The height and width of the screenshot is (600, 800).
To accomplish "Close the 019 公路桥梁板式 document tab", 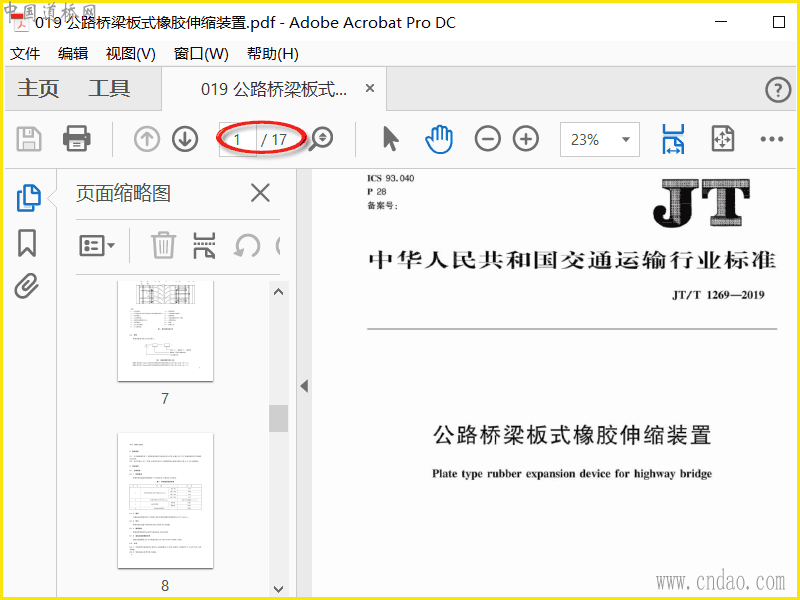I will (370, 88).
